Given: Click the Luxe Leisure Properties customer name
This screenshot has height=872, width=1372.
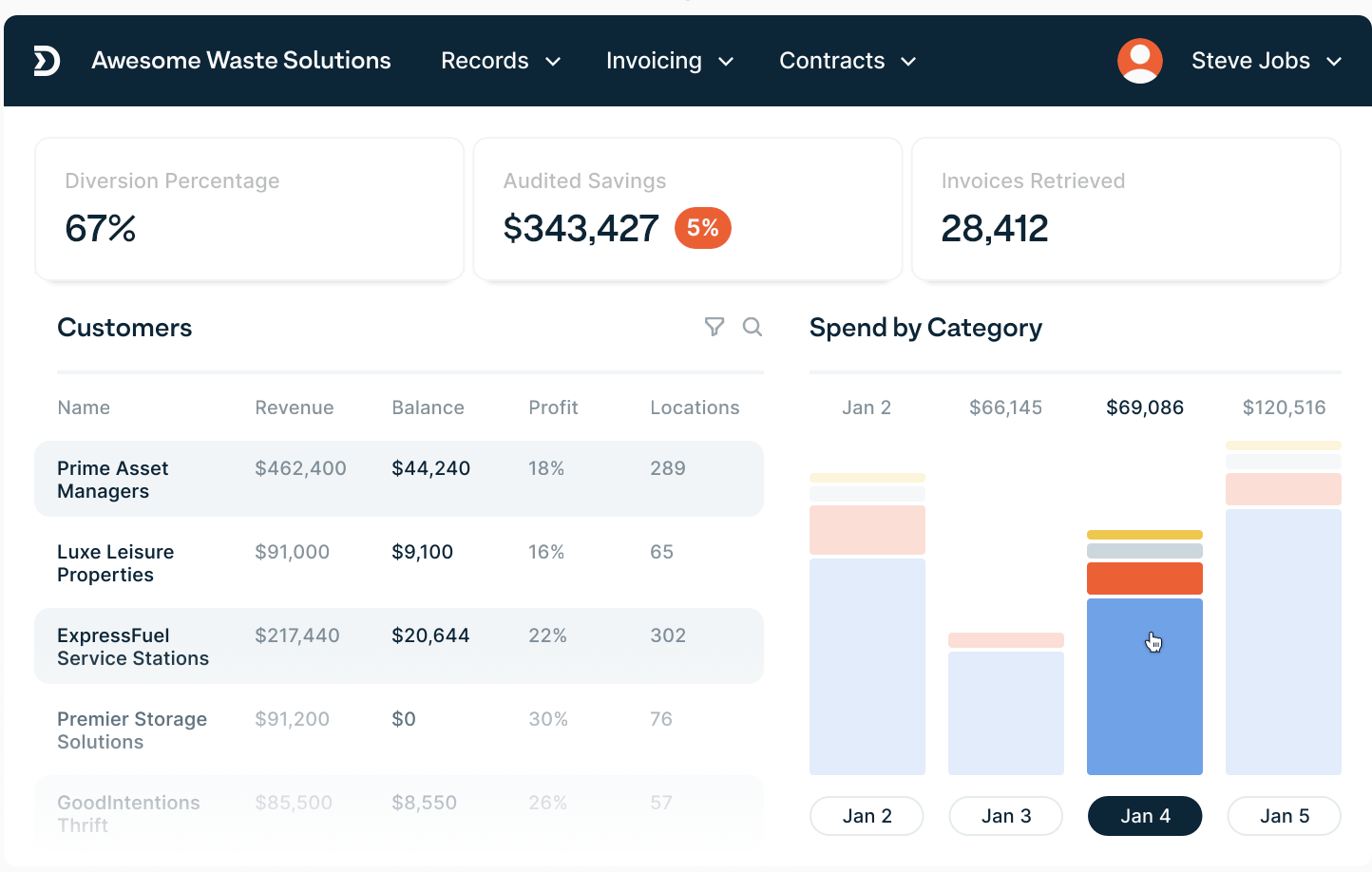Looking at the screenshot, I should (116, 562).
